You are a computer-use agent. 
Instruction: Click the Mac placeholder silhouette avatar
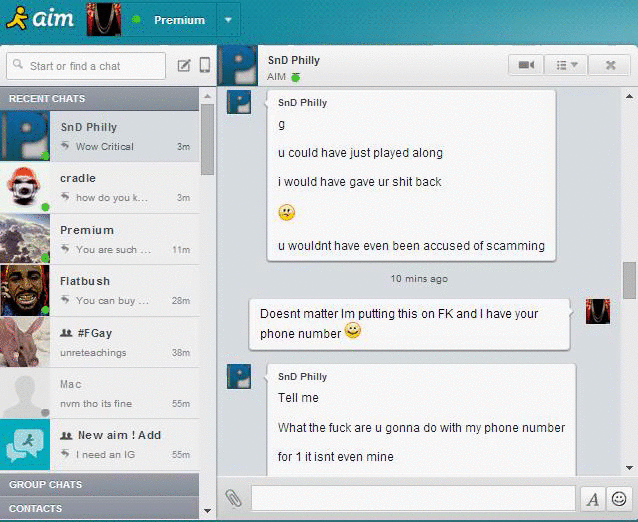click(25, 393)
